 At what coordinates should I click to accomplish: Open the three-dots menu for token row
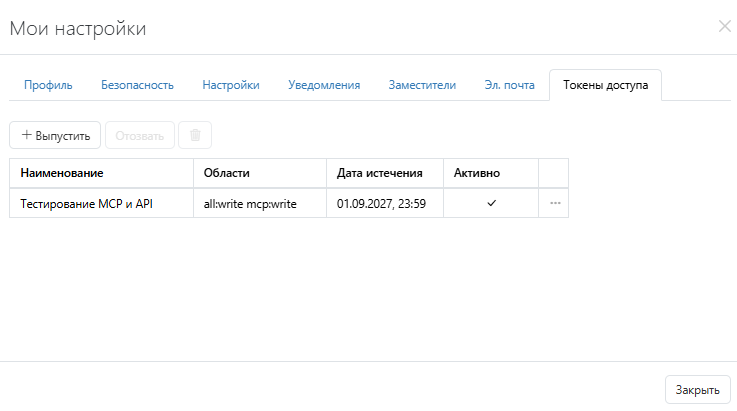click(x=555, y=203)
